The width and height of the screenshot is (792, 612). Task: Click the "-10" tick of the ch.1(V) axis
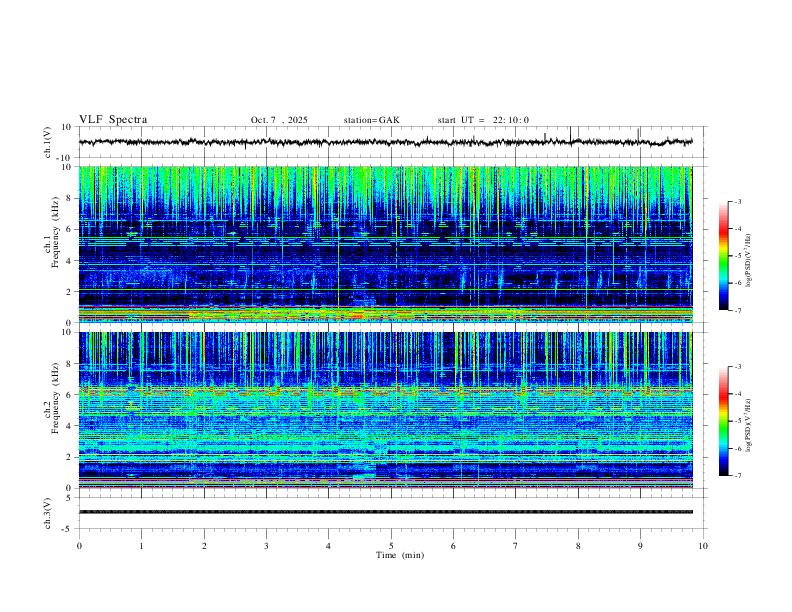[x=65, y=159]
